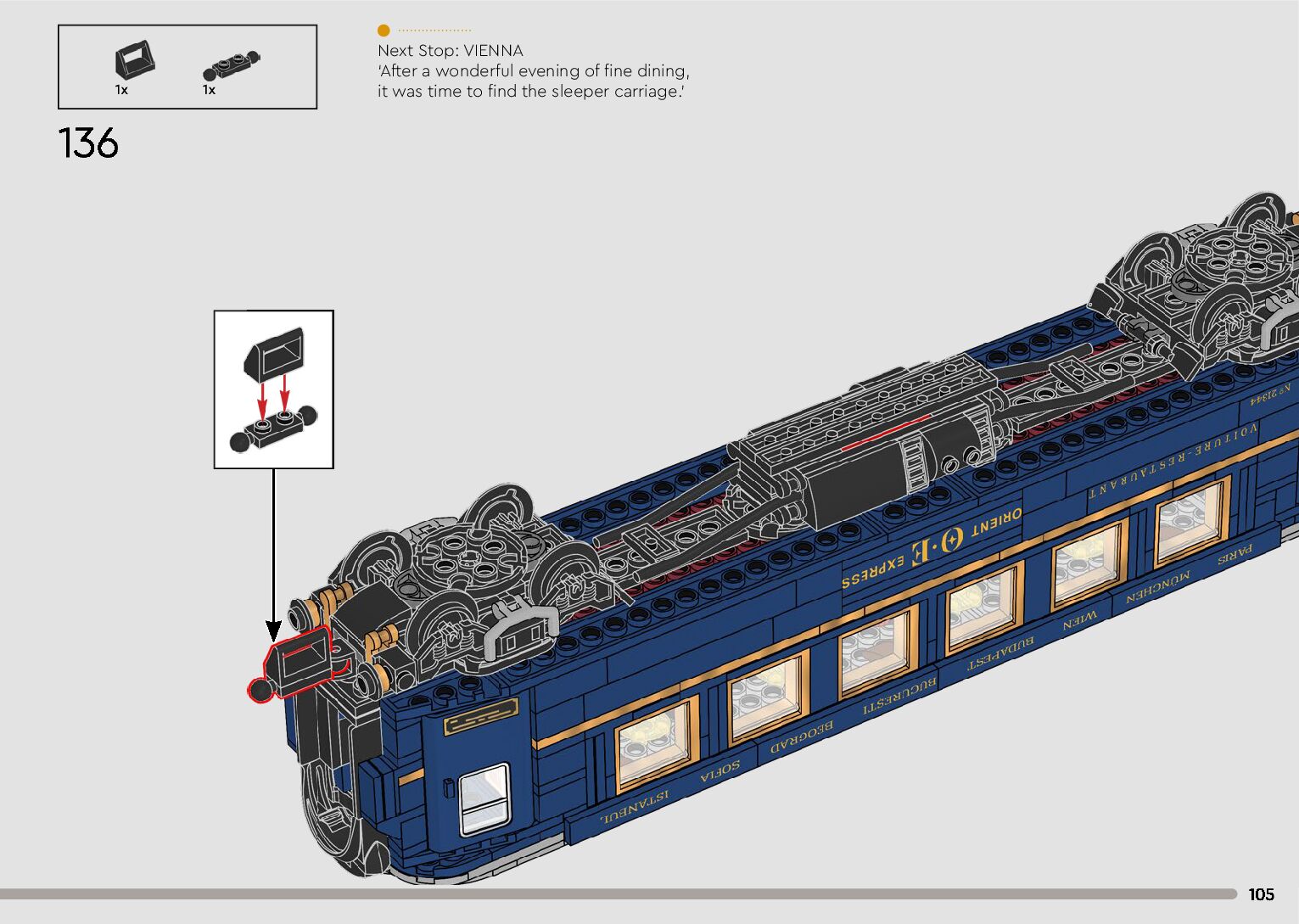Click the orange bullet dot above Next Stop
The image size is (1299, 924).
(384, 31)
